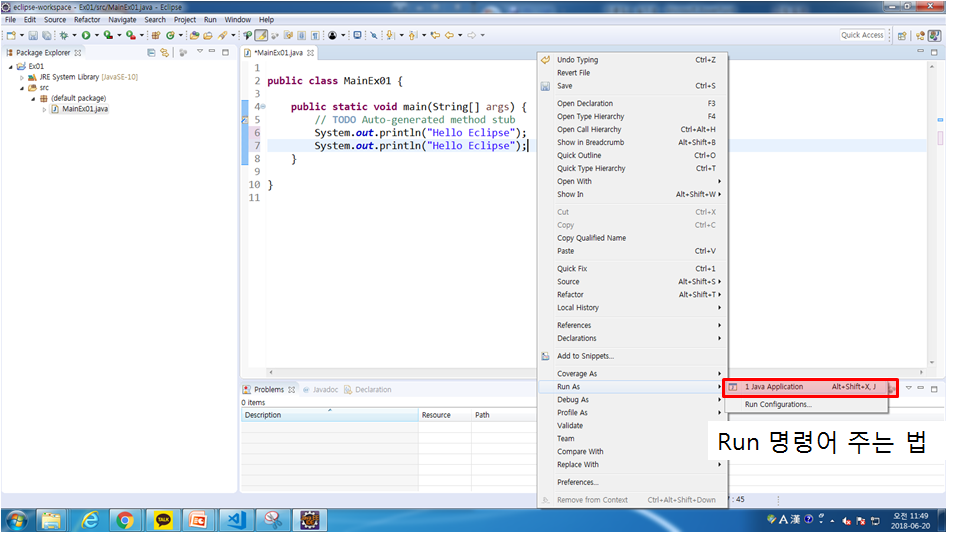This screenshot has height=533, width=962.
Task: Select Open Declaration in context menu
Action: click(x=633, y=104)
